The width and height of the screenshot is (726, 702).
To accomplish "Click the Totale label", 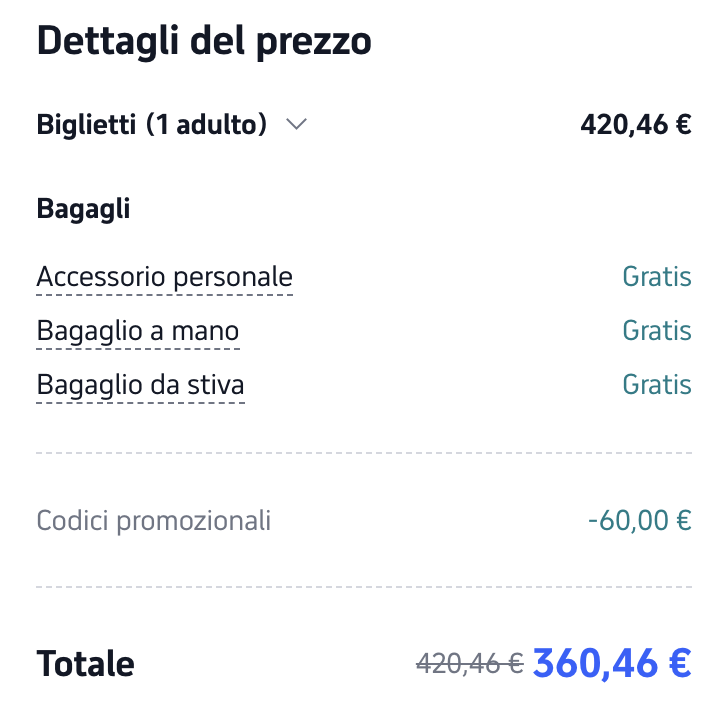I will (85, 664).
